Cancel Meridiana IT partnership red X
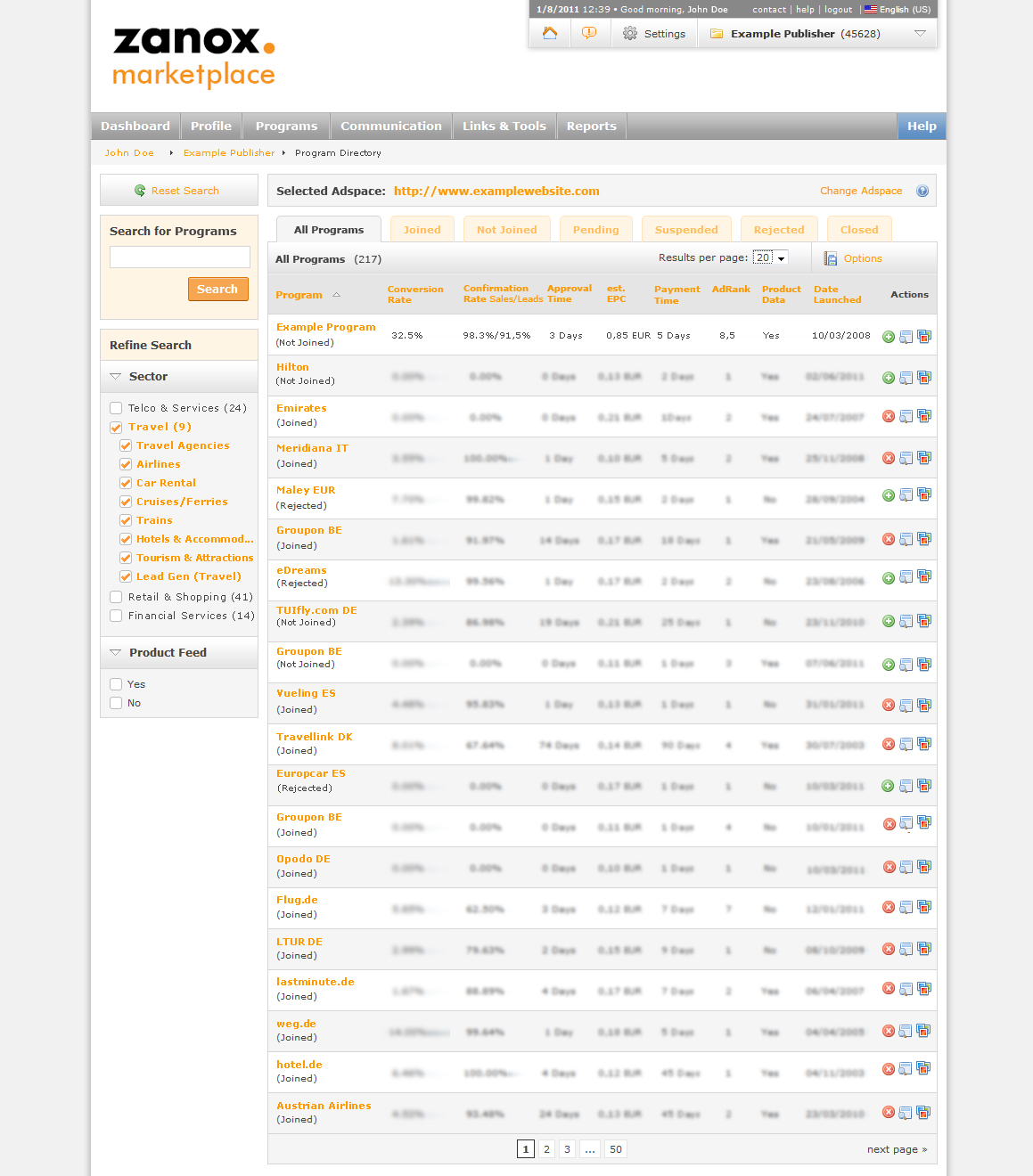Screen dimensions: 1033x1176 coord(889,458)
